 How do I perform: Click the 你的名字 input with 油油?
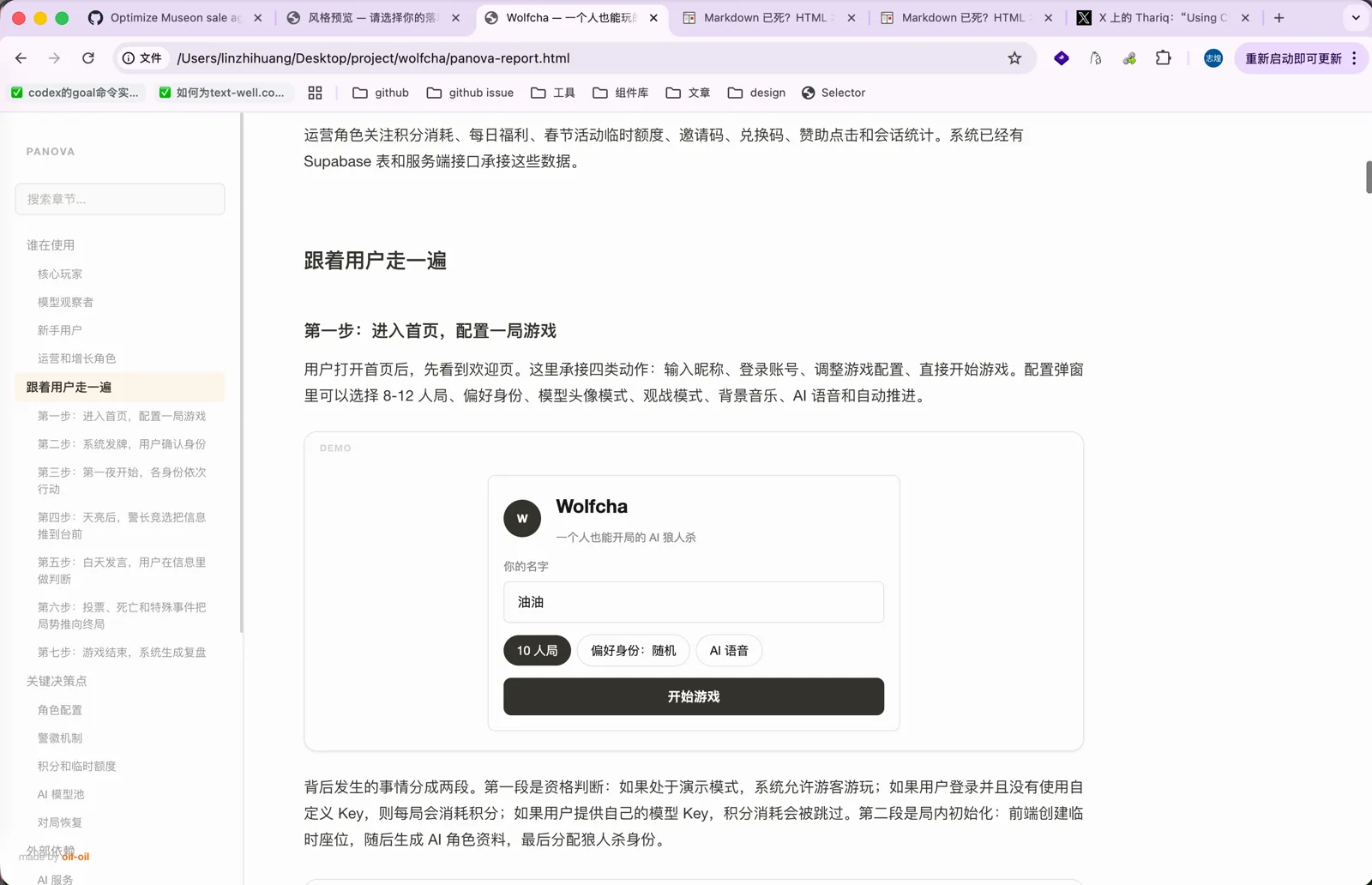(694, 602)
